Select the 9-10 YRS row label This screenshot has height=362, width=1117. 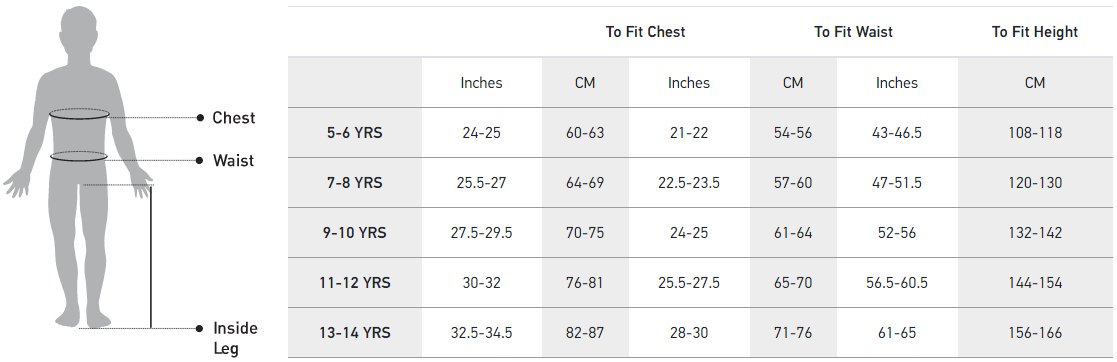coord(354,232)
